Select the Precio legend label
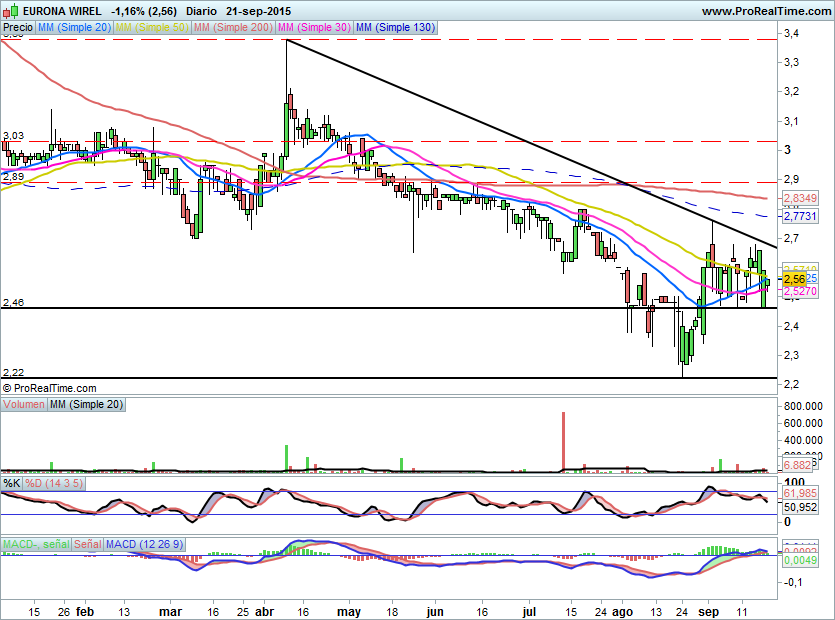The height and width of the screenshot is (620, 835). pos(18,27)
